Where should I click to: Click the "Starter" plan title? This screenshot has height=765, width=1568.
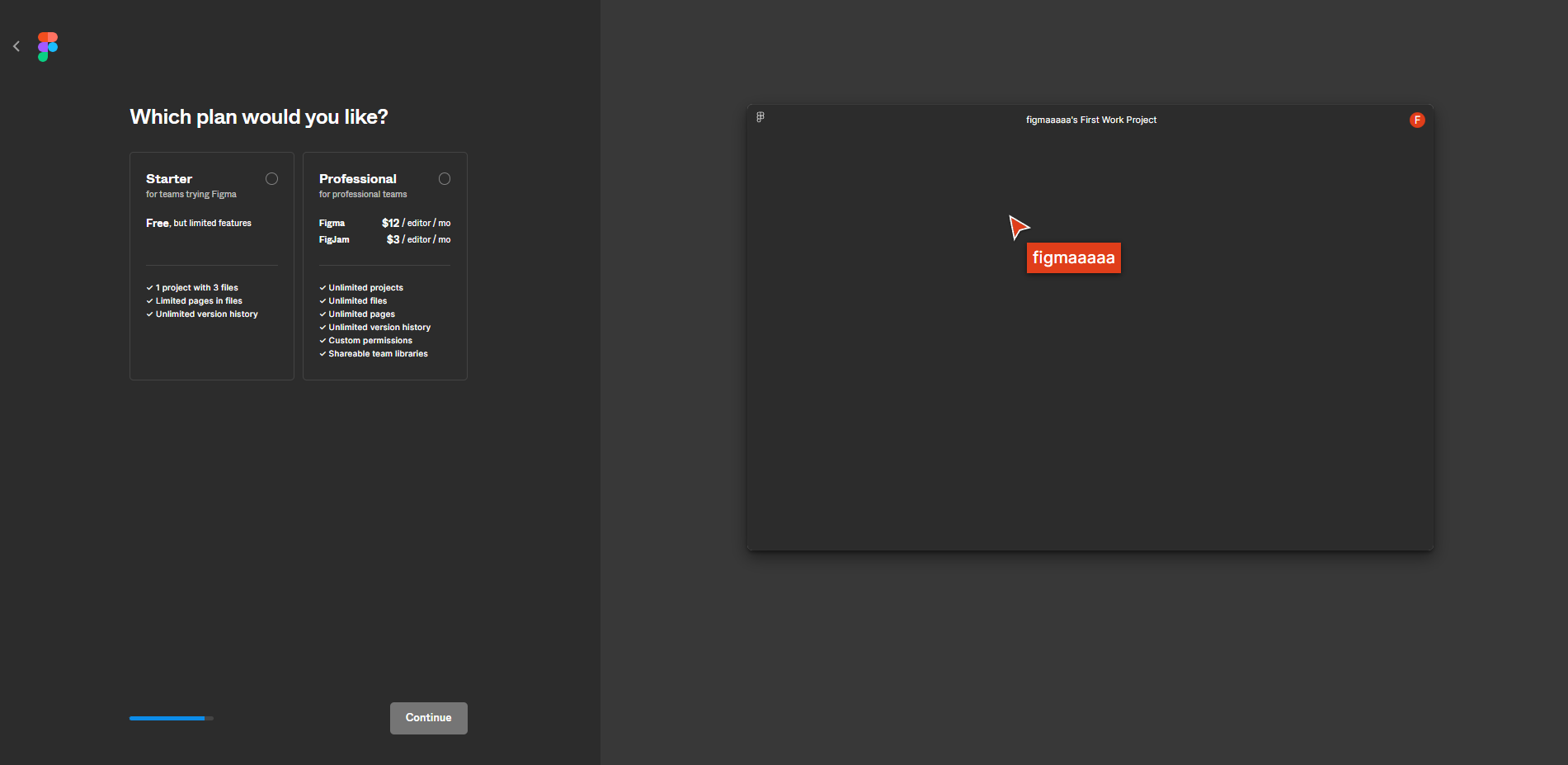tap(169, 179)
